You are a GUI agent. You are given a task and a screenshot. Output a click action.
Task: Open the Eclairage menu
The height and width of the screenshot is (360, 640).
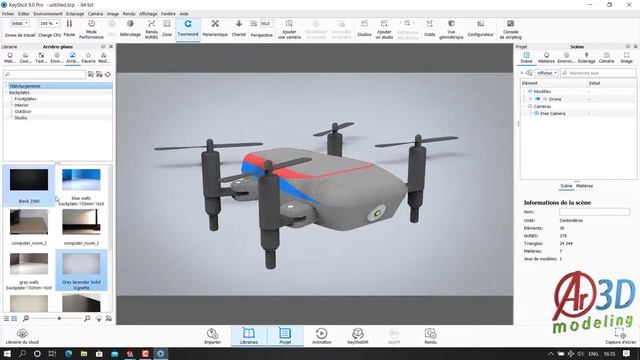click(75, 13)
